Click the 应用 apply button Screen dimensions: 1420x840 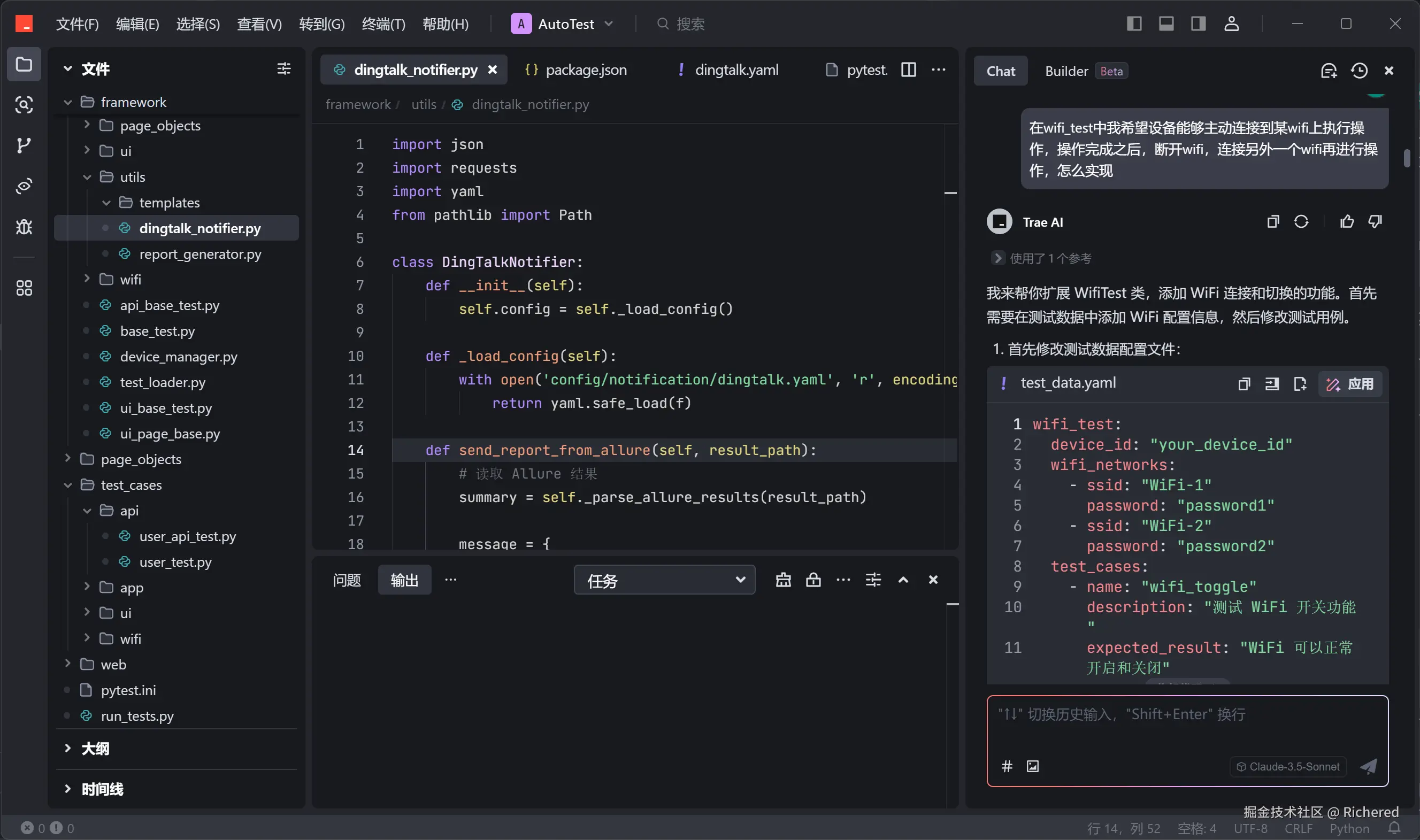pos(1350,384)
